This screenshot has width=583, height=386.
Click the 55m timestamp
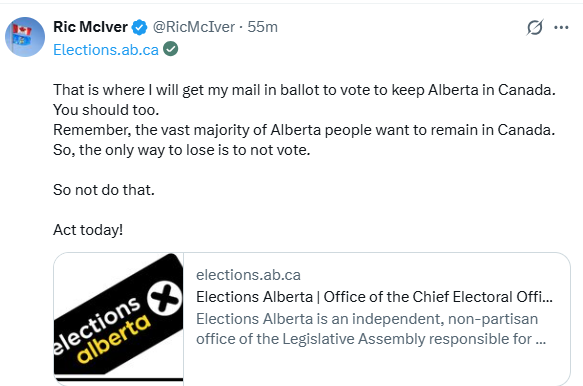pos(262,27)
